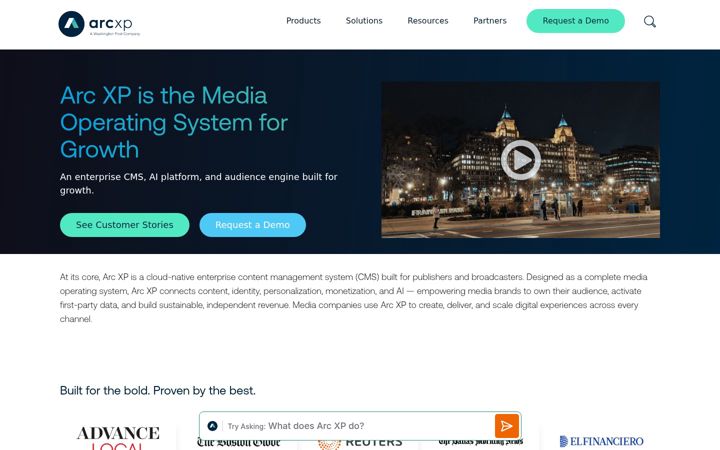The width and height of the screenshot is (720, 450).
Task: Click the heading Arc XP is the Media Operating System
Action: pos(174,122)
